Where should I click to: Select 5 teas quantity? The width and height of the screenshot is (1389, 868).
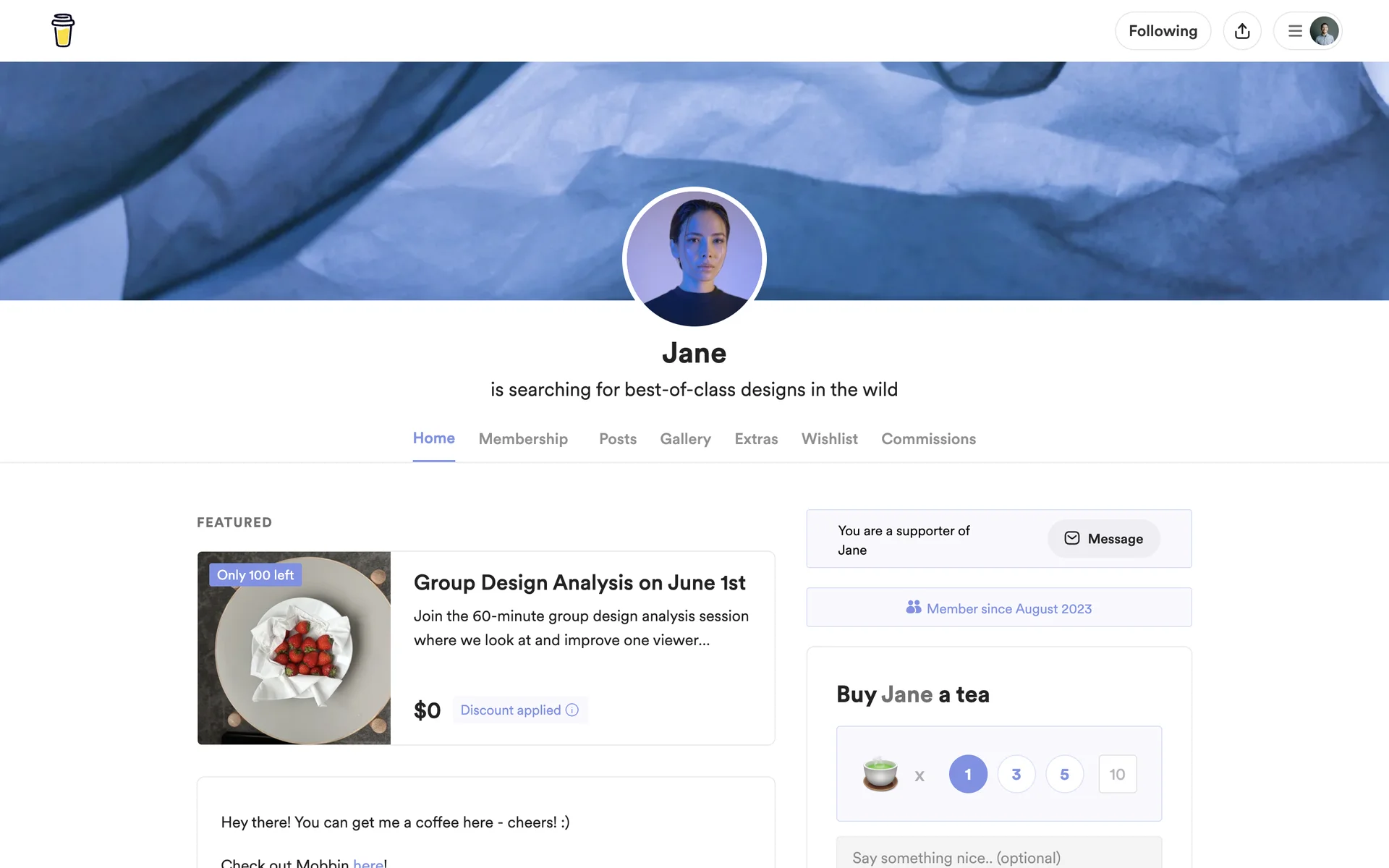coord(1064,774)
